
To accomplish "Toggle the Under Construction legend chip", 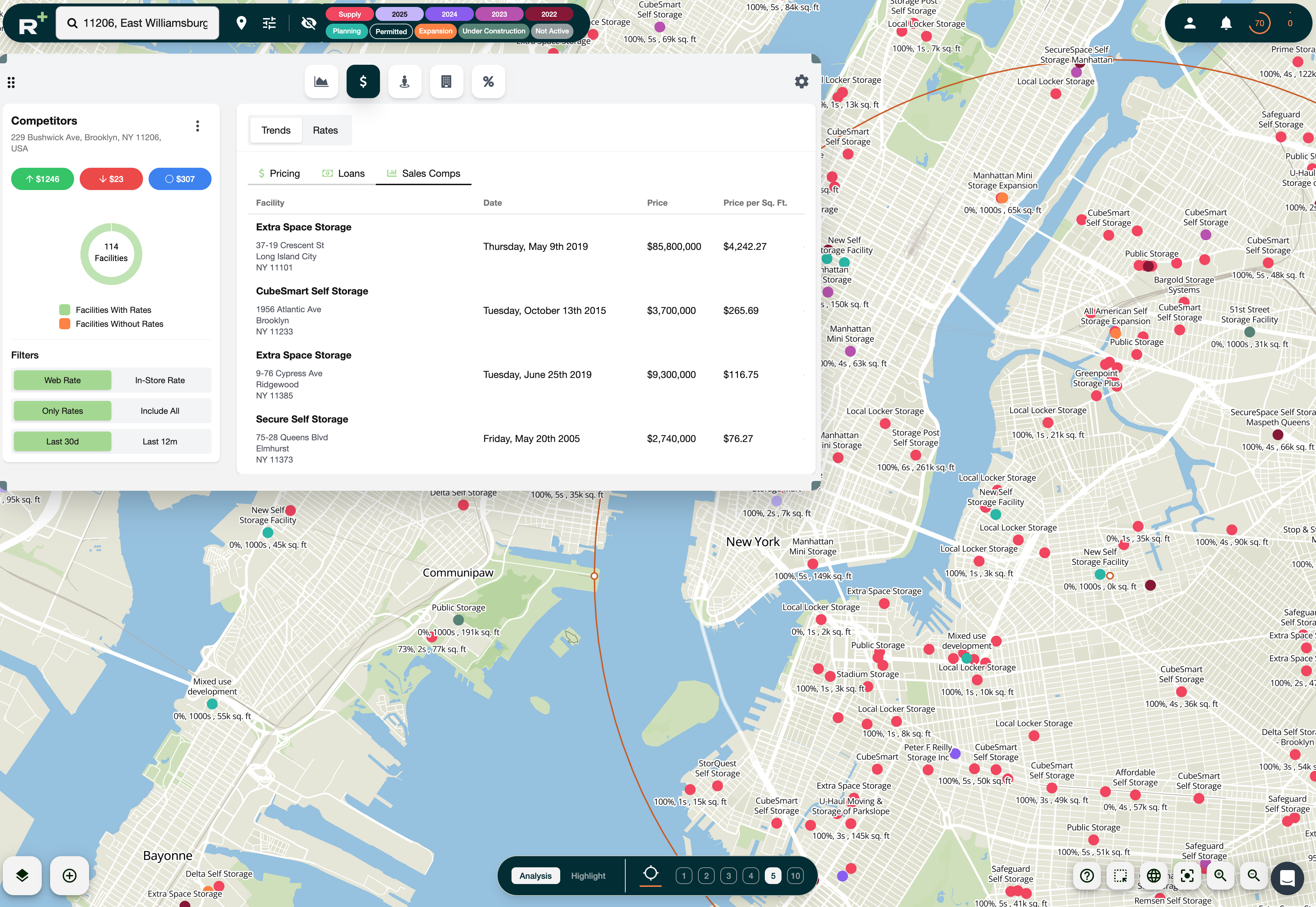I will [x=493, y=31].
